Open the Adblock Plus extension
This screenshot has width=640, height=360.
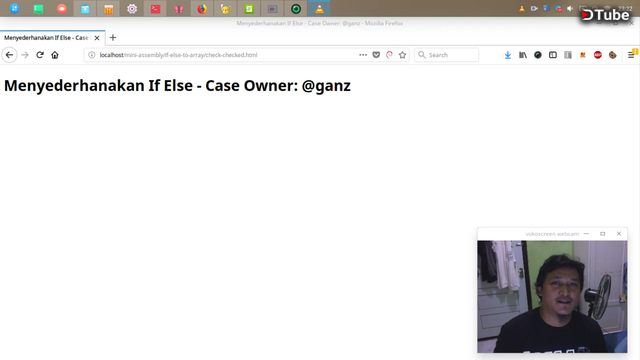(598, 55)
